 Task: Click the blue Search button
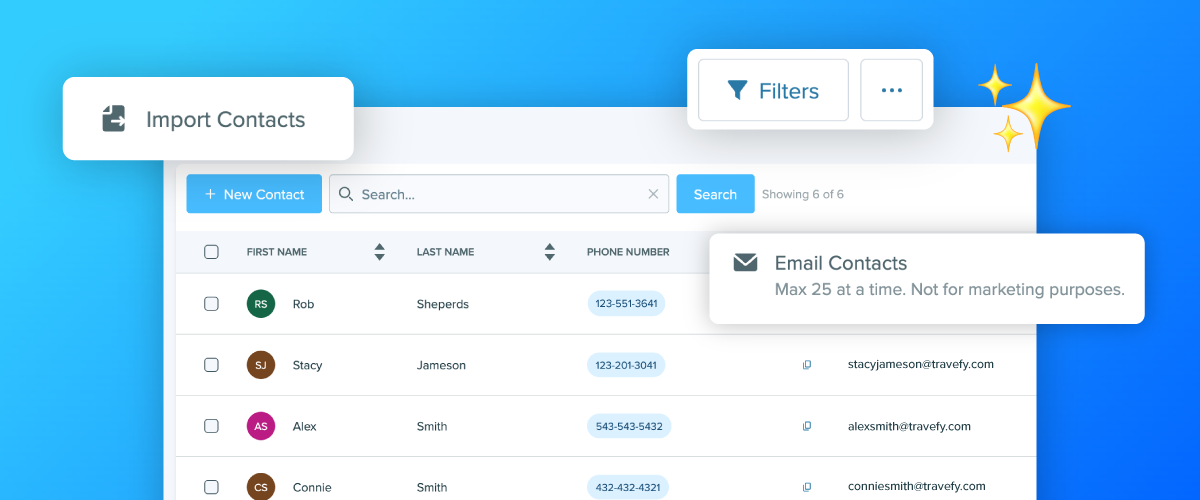[x=715, y=194]
